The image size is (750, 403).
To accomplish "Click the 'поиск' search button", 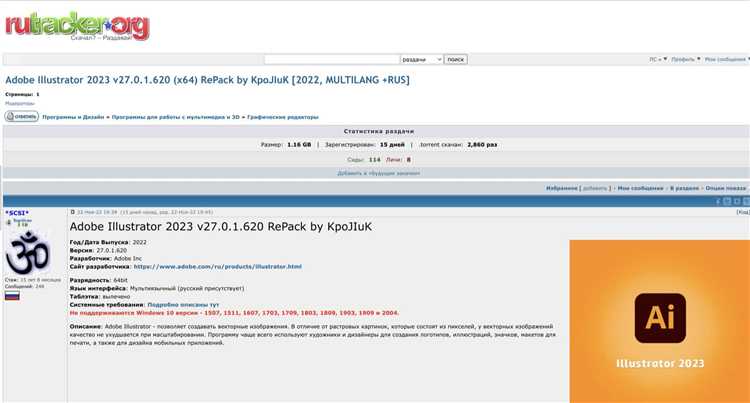I will [x=455, y=59].
